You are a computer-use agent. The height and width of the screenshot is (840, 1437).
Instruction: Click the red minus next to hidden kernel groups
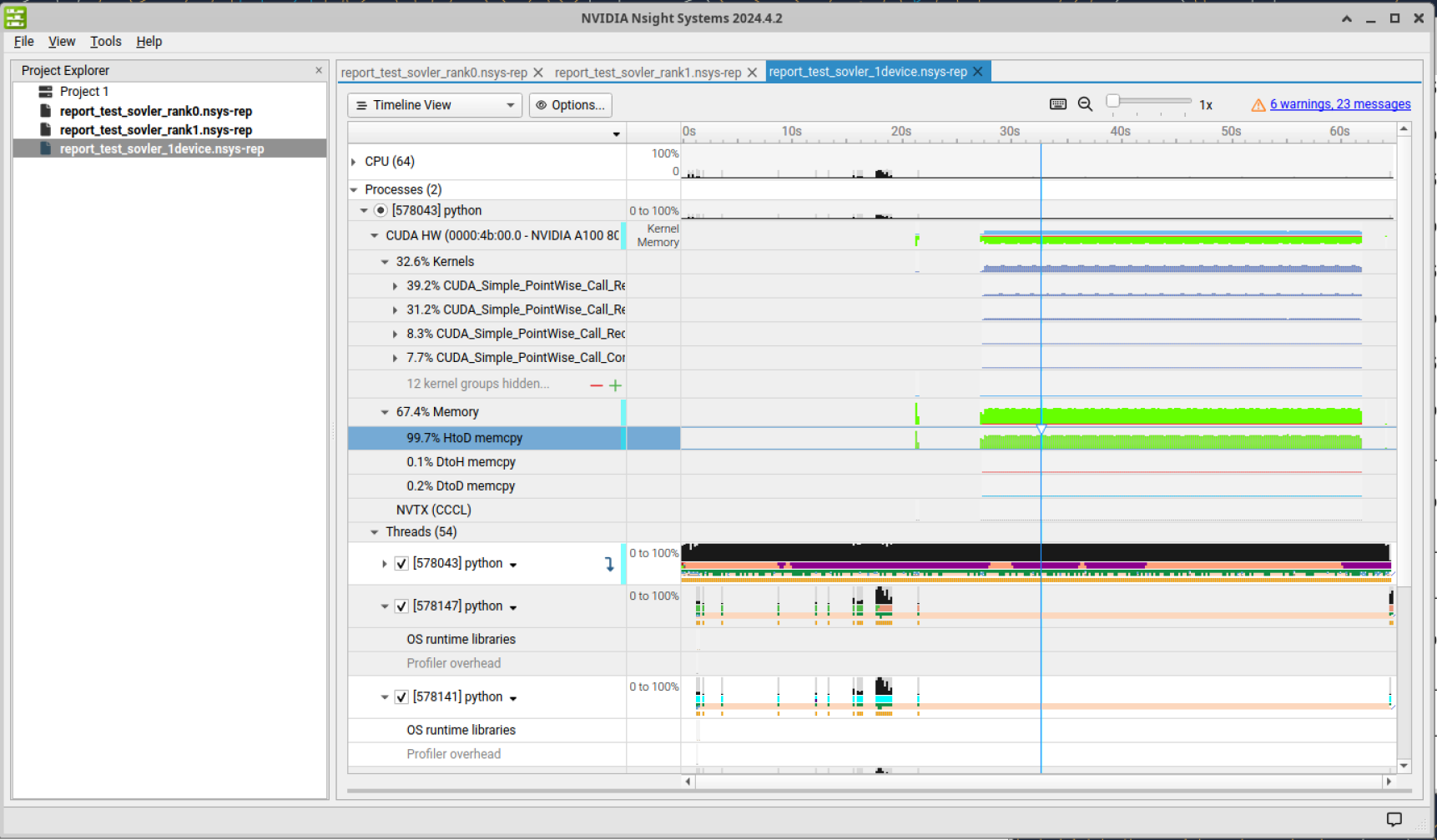coord(596,385)
